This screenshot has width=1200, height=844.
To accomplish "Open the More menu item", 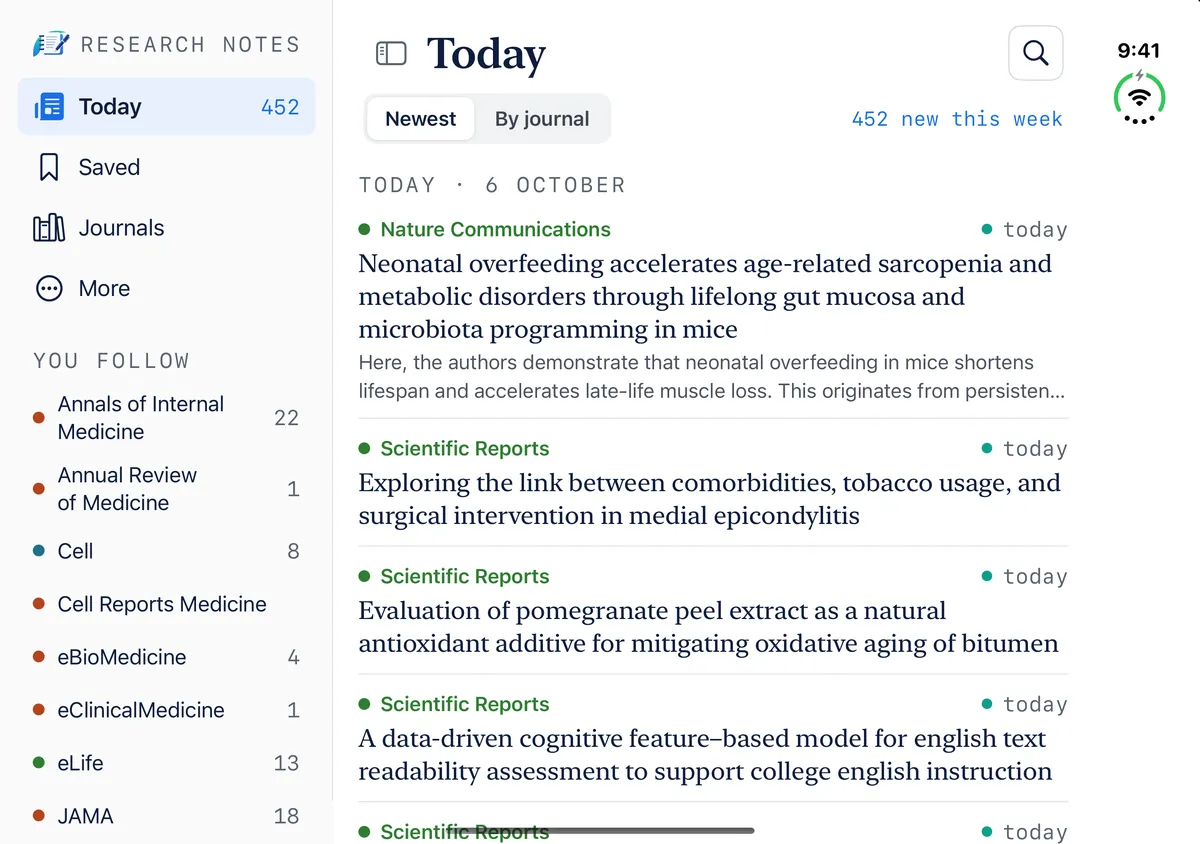I will 167,289.
